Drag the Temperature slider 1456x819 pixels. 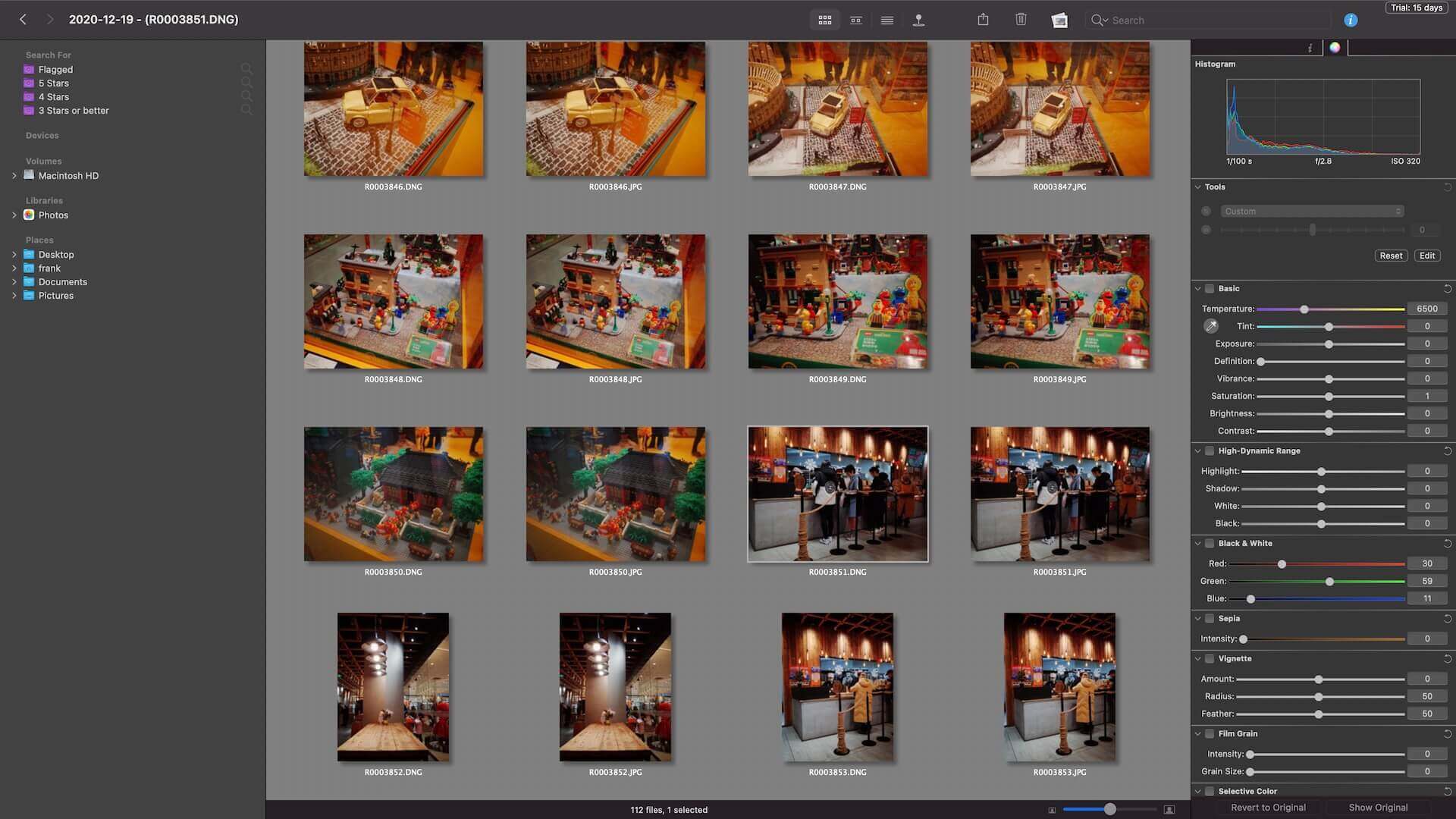(1304, 309)
